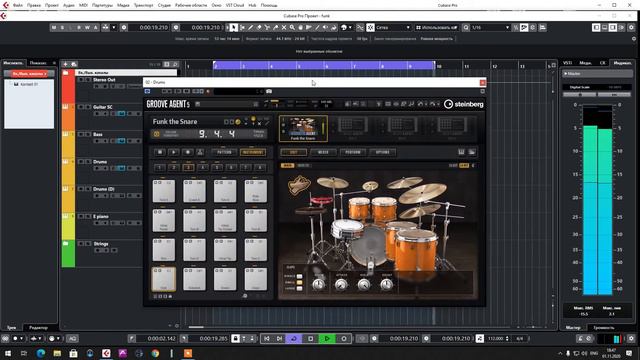Click the Groove Agent kit slot 1 thumbnail

pyautogui.click(x=303, y=128)
